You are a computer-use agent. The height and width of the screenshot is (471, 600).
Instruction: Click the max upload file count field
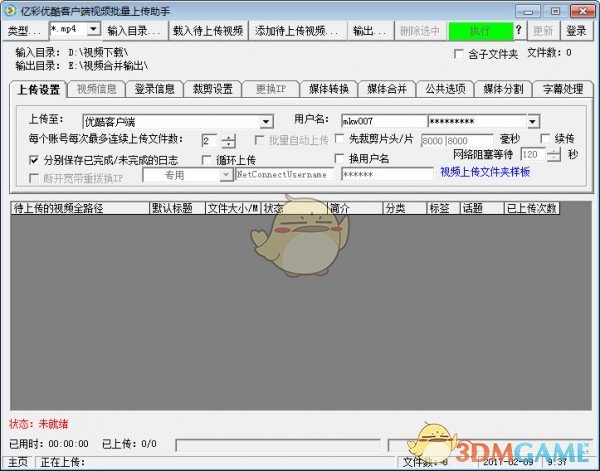(209, 141)
